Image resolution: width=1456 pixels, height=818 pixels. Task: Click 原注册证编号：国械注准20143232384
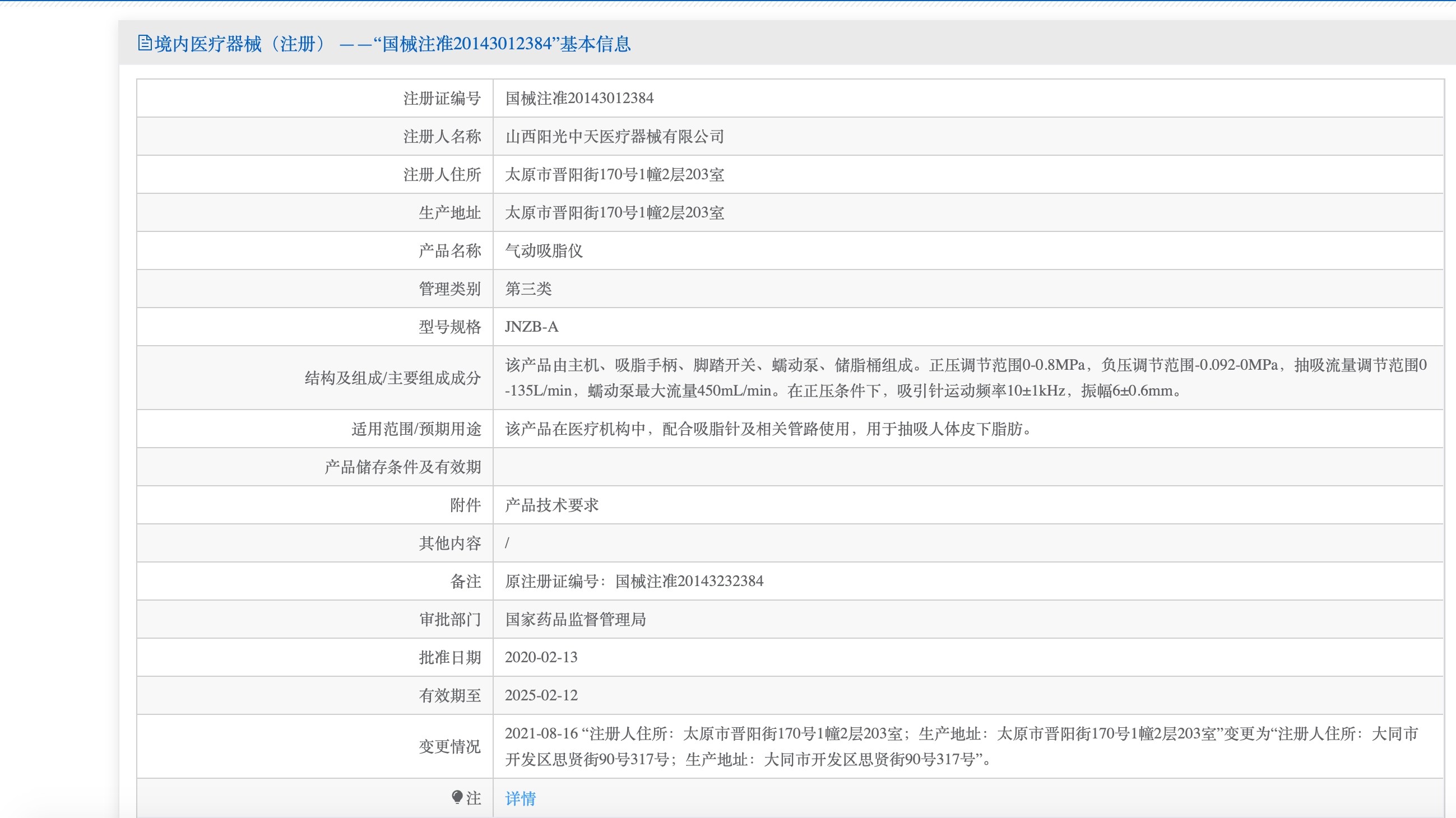(634, 582)
